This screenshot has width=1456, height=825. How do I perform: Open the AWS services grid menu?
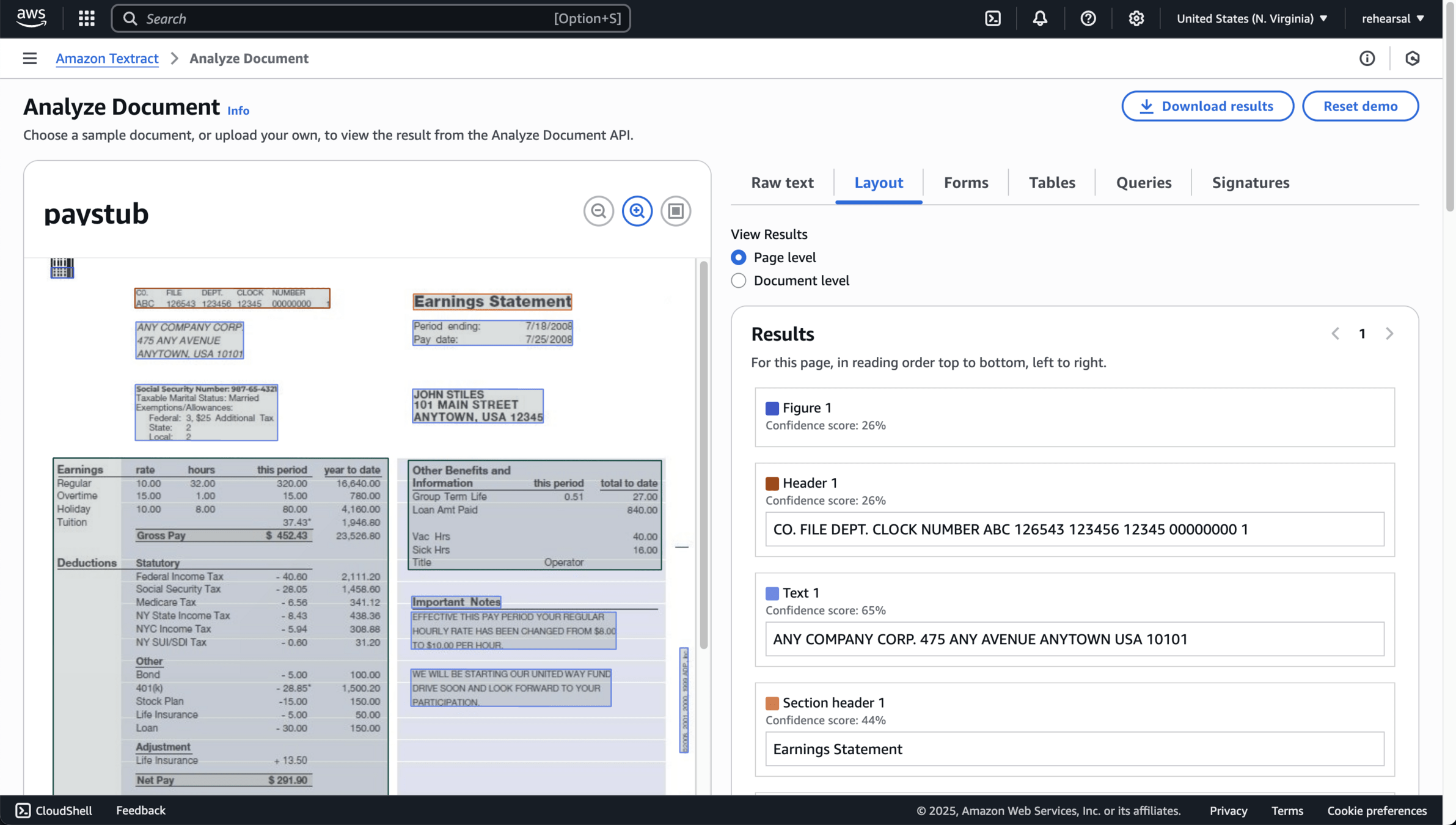[86, 18]
